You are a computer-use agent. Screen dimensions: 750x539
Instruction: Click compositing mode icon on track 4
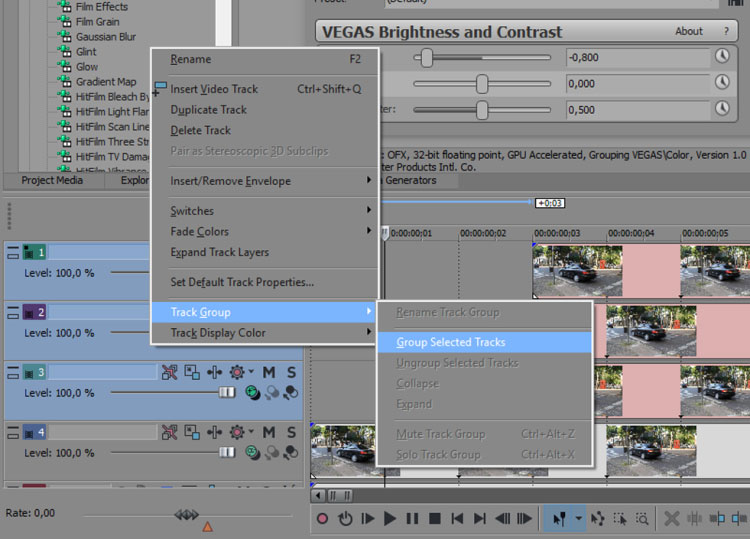(252, 452)
